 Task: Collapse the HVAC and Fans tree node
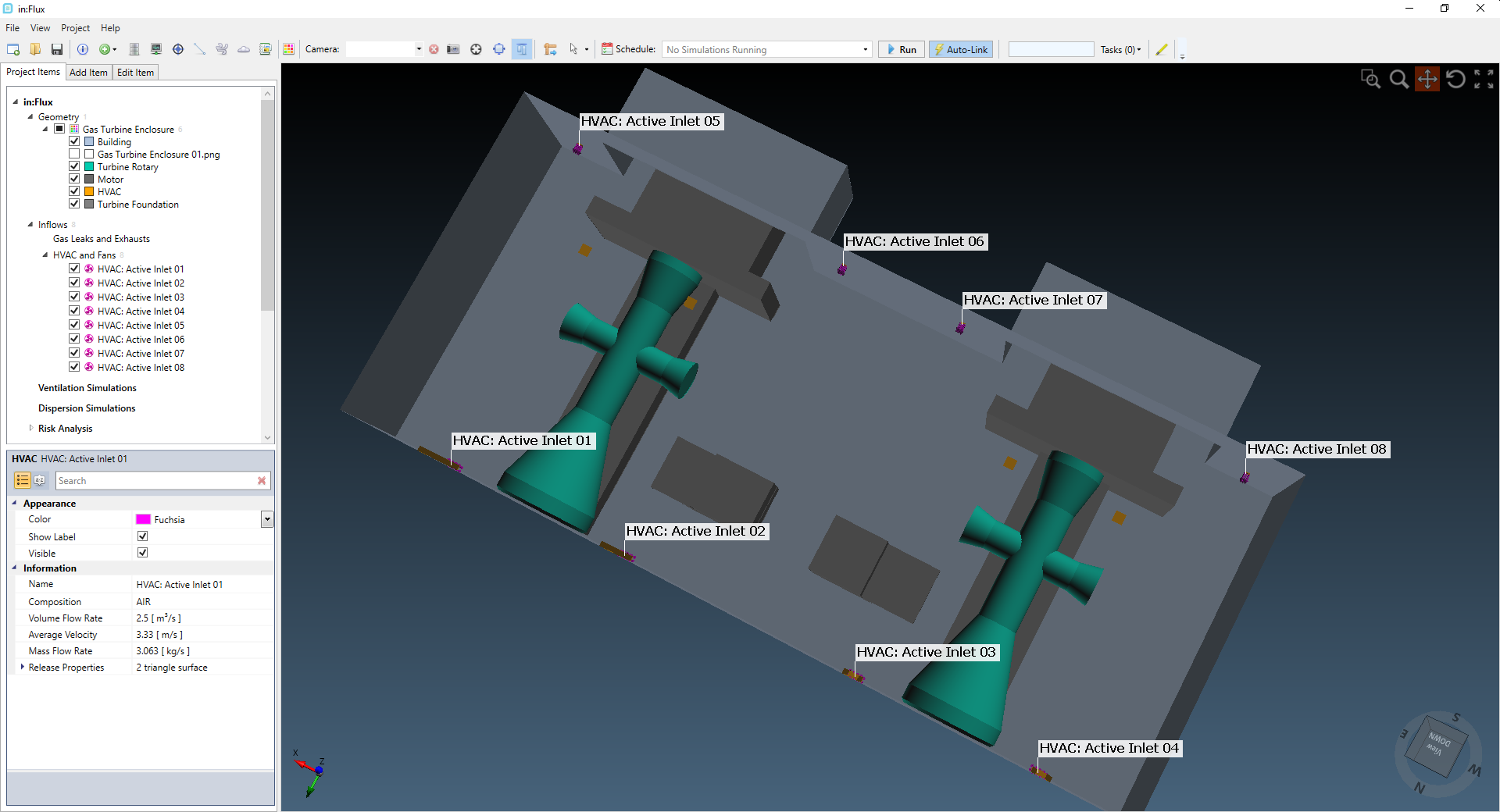tap(44, 255)
